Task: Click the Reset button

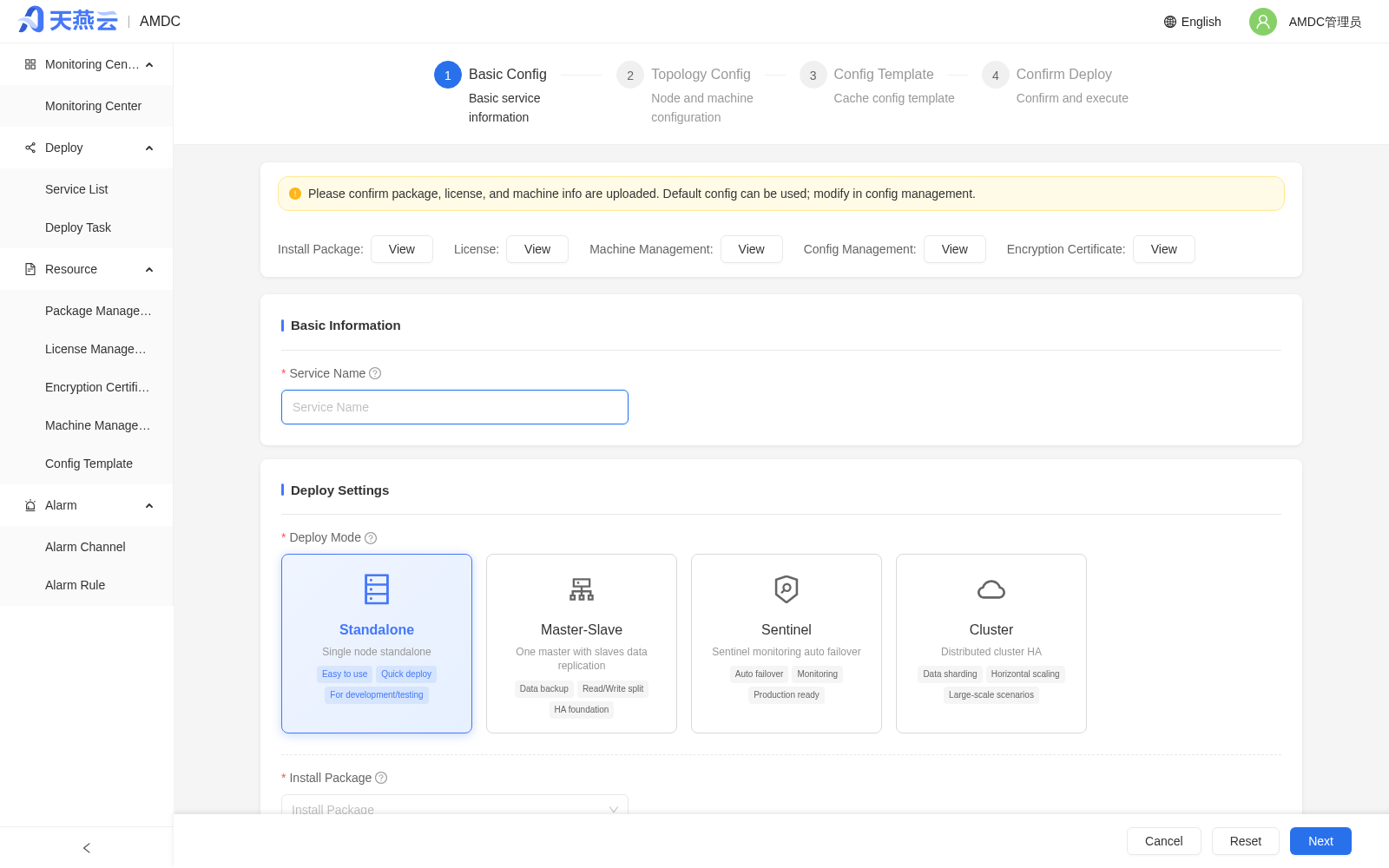Action: (x=1246, y=841)
